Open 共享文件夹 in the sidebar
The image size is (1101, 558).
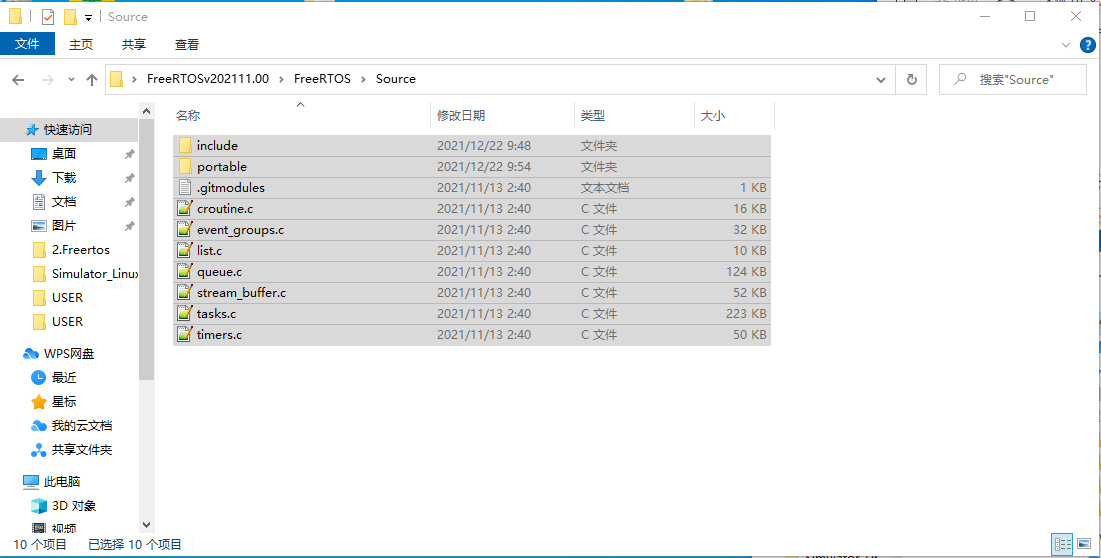click(x=81, y=449)
